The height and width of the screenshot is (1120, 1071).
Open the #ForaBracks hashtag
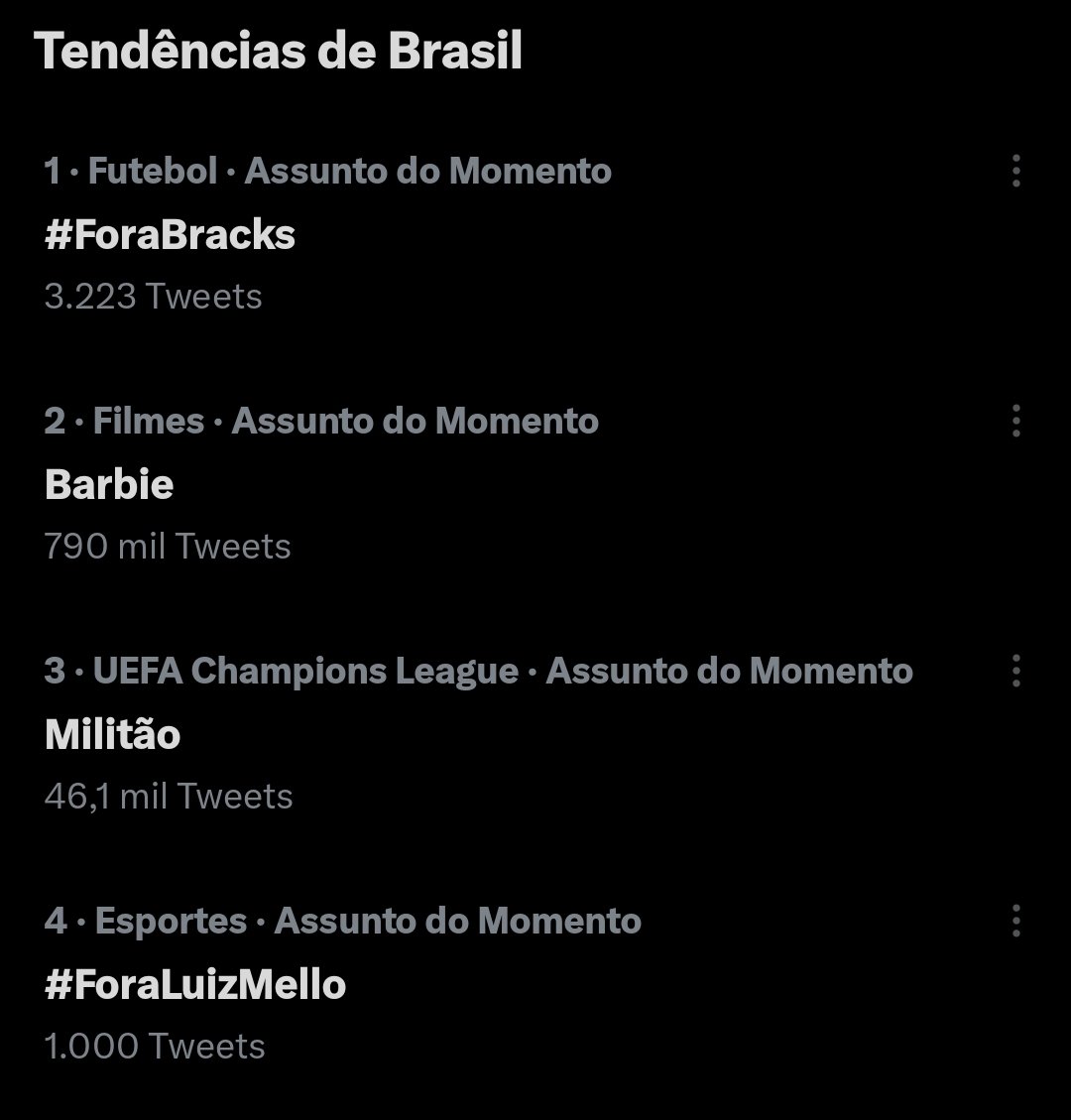[170, 235]
